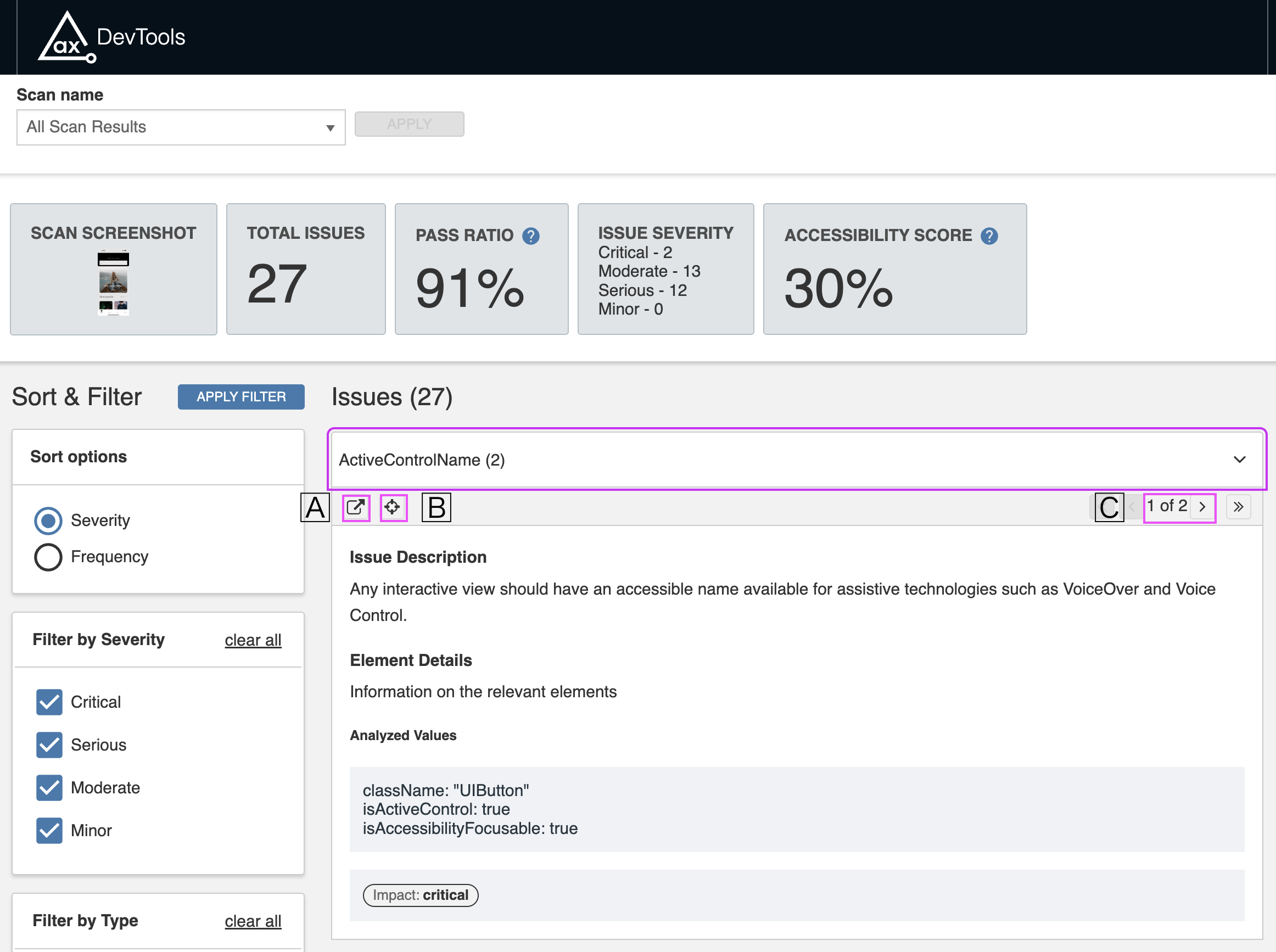Select the Frequency sort radio button
The height and width of the screenshot is (952, 1276).
48,557
